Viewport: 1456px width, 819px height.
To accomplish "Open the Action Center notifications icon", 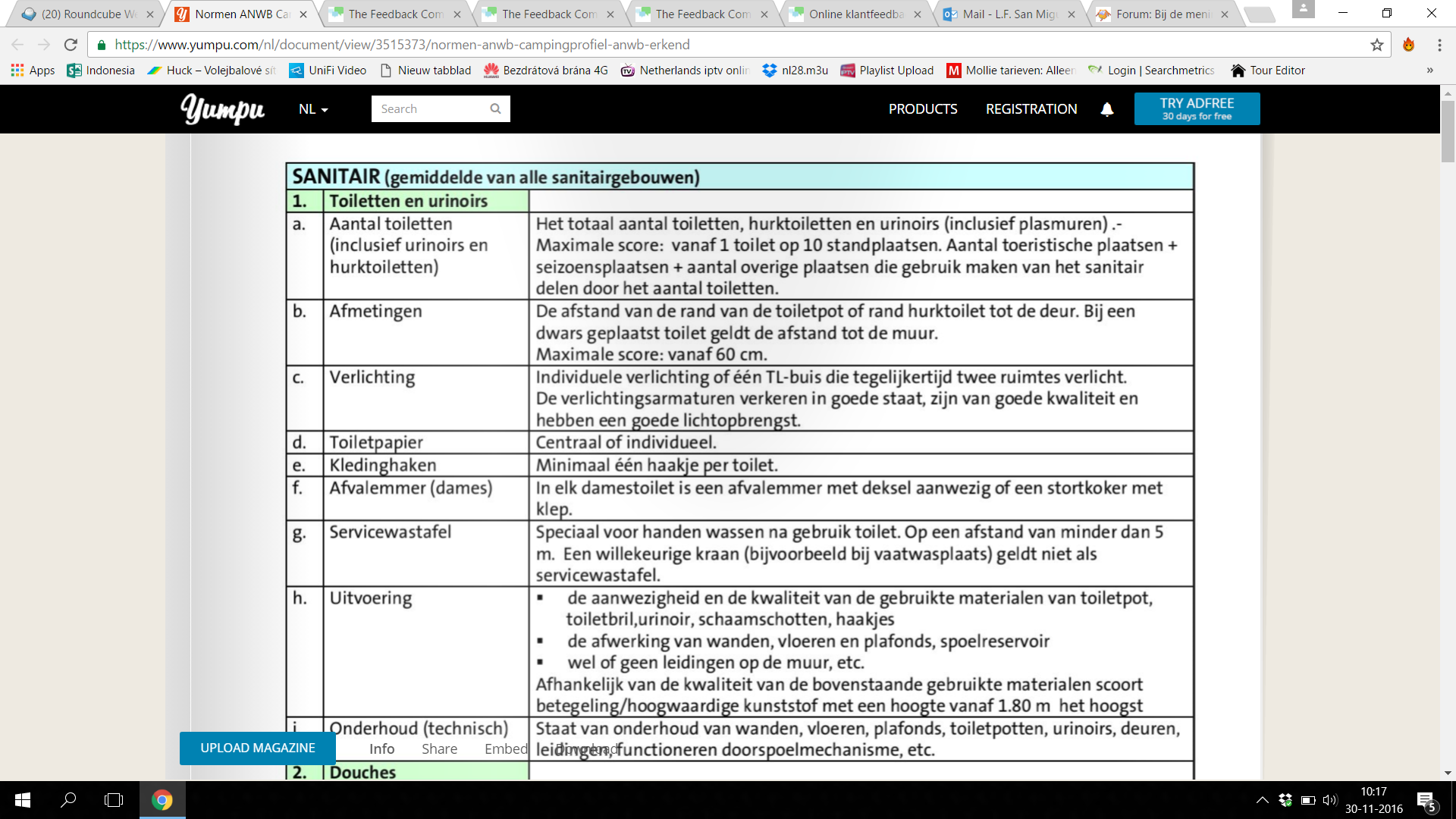I will coord(1425,800).
